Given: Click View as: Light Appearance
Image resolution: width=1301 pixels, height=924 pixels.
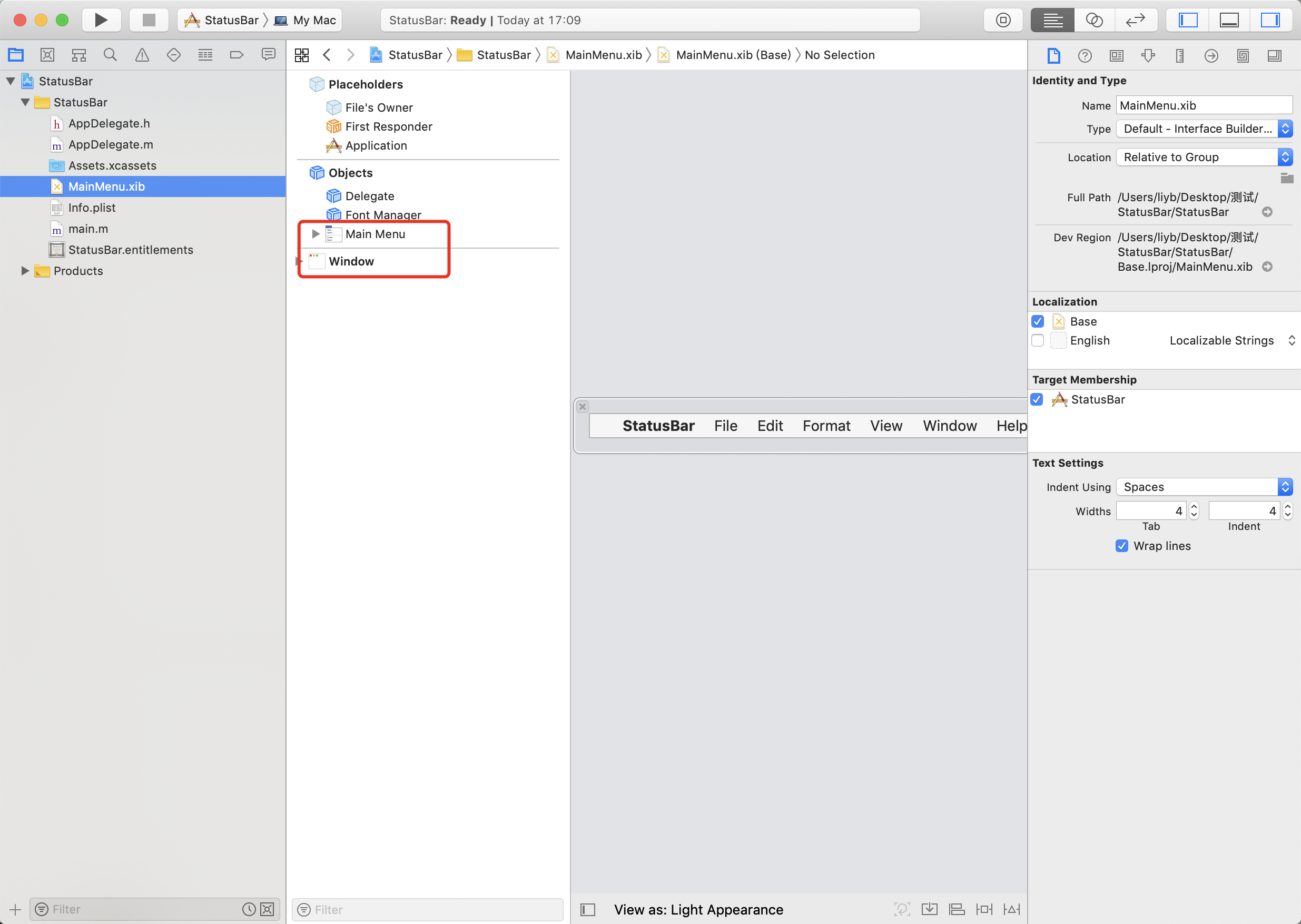Looking at the screenshot, I should pyautogui.click(x=698, y=909).
